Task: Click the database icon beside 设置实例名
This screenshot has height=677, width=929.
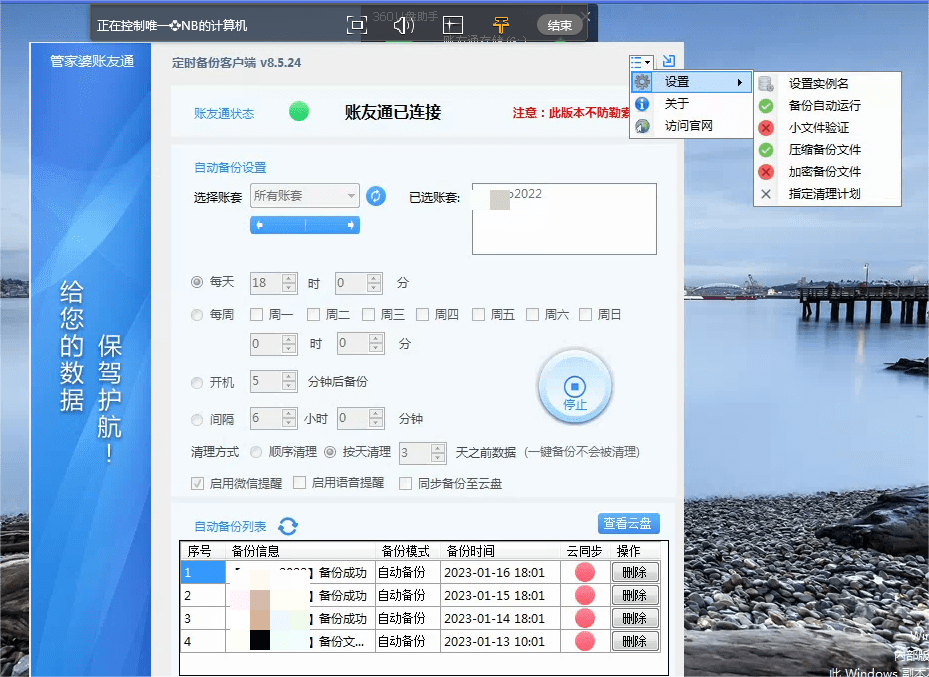Action: (x=766, y=84)
